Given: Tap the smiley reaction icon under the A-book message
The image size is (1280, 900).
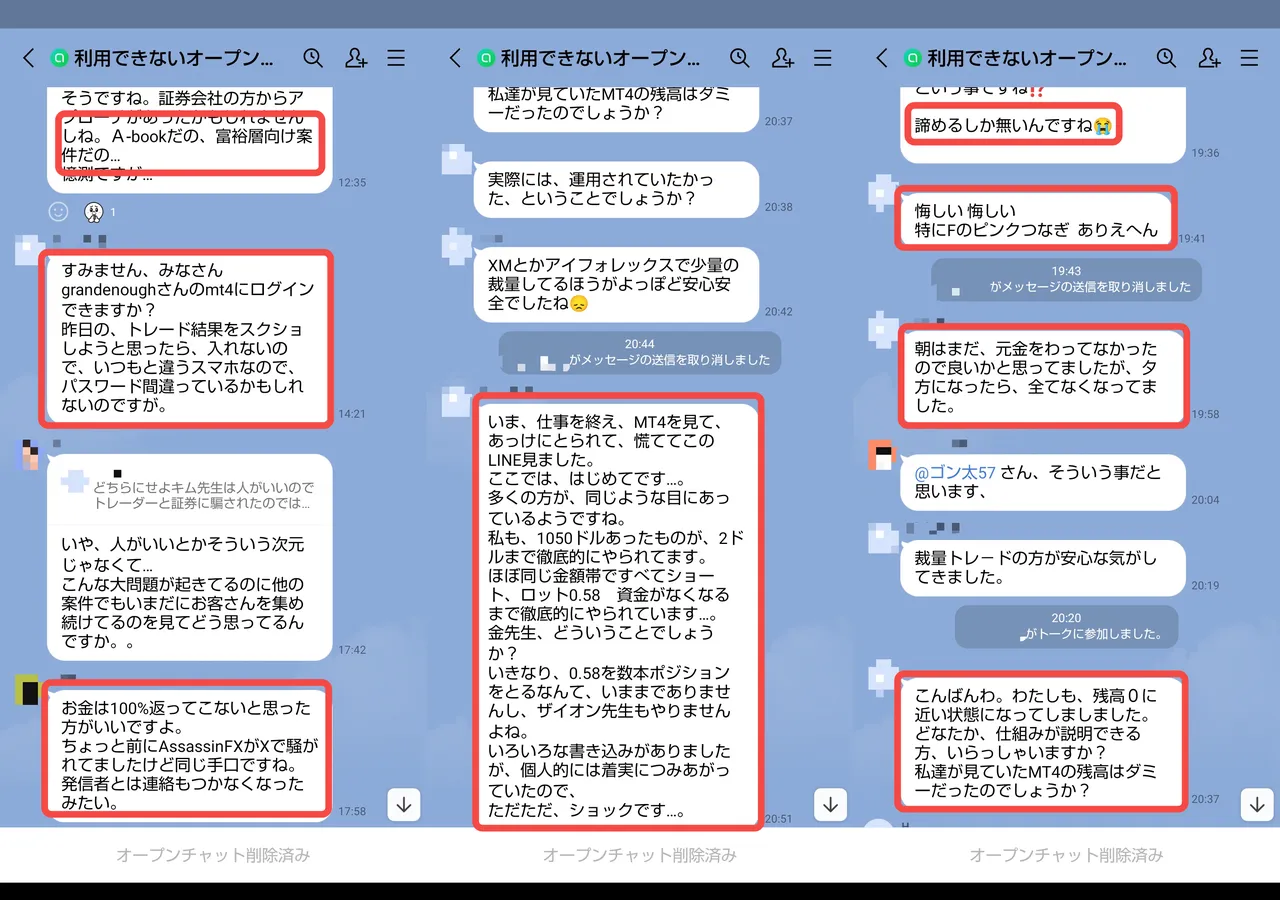Looking at the screenshot, I should tap(59, 212).
